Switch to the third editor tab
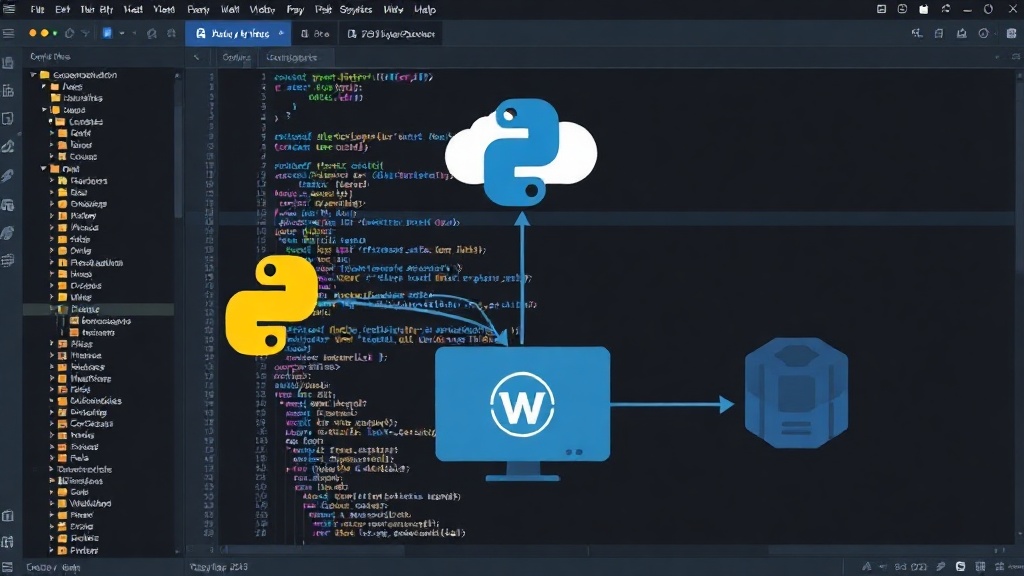This screenshot has height=576, width=1024. coord(391,33)
